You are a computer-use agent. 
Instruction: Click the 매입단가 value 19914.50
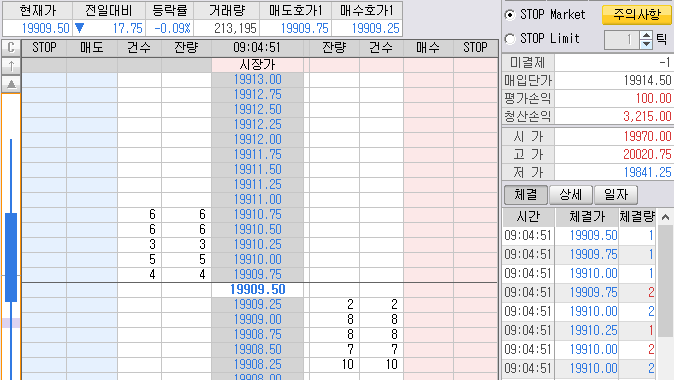click(x=647, y=80)
